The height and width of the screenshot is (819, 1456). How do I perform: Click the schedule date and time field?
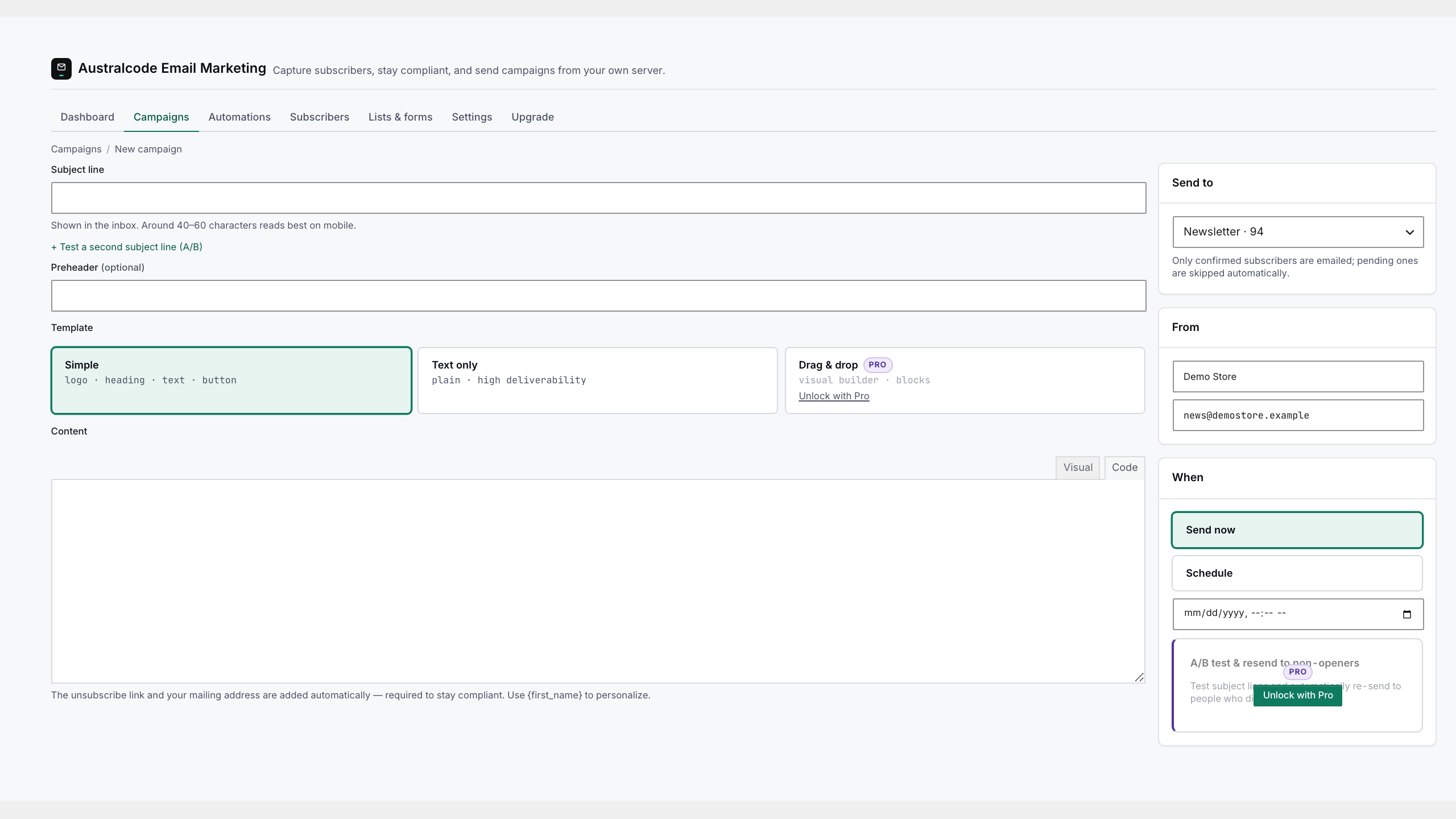(1298, 614)
